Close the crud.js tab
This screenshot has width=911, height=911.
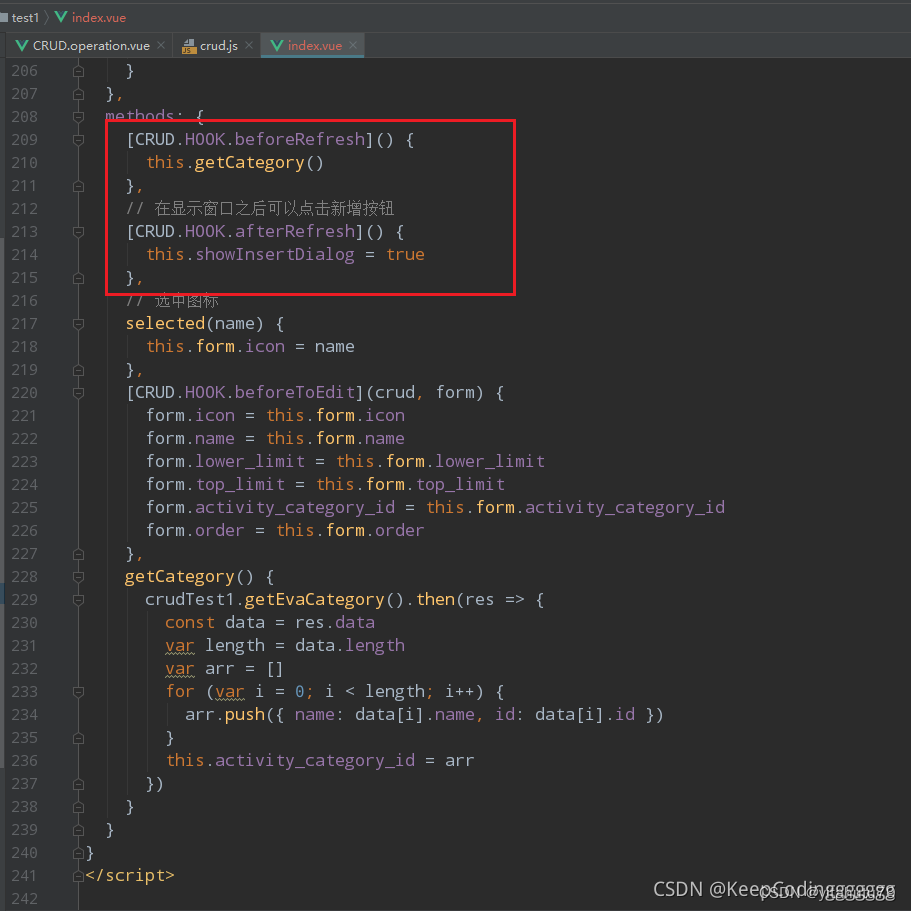249,45
